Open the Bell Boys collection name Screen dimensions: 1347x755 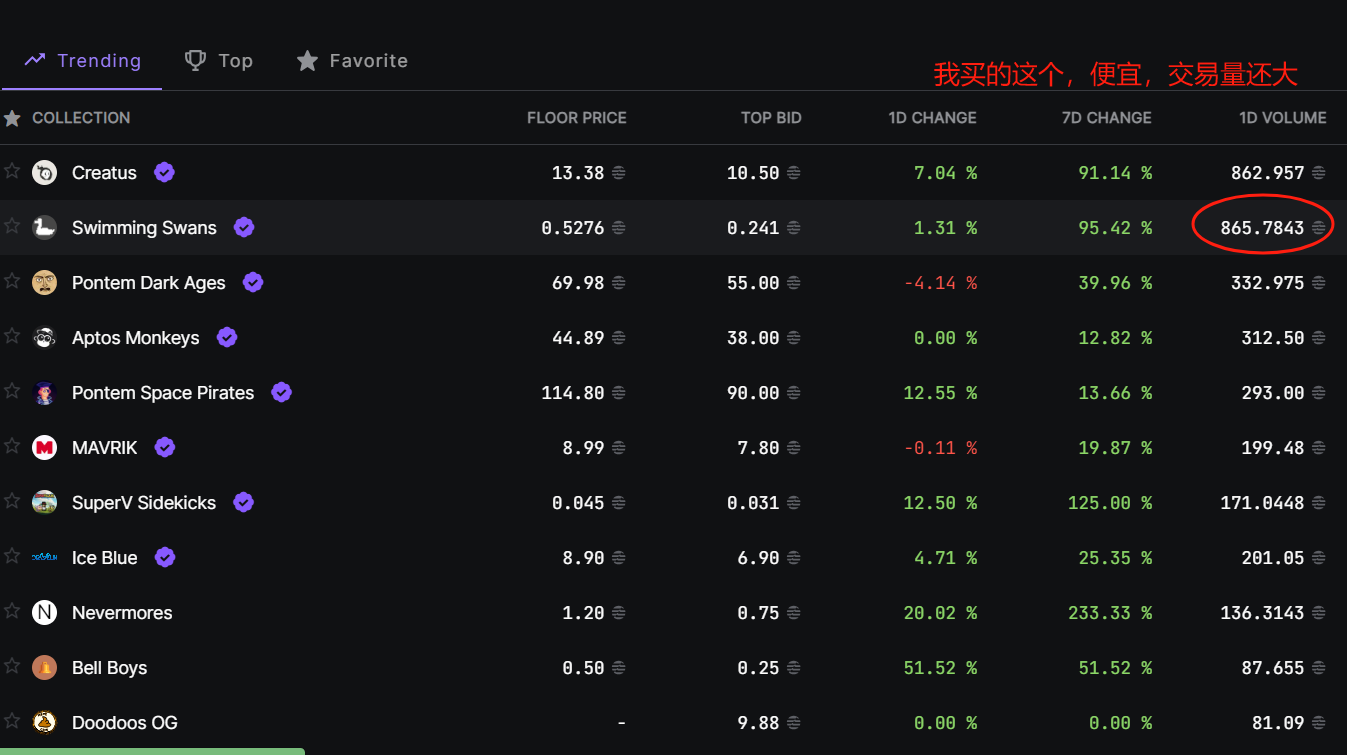tap(109, 668)
